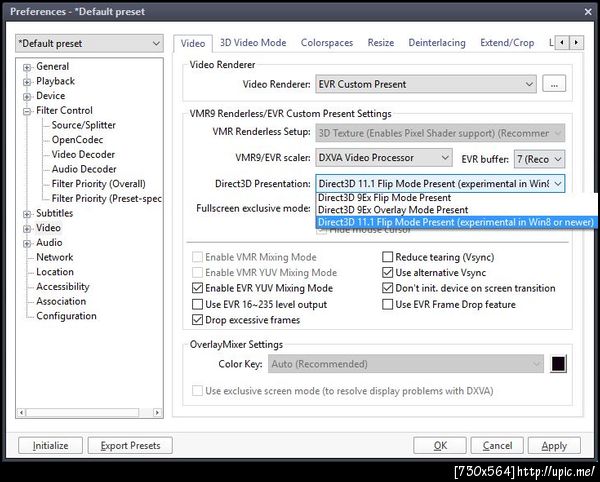Select Configuration in the tree
The image size is (600, 482).
point(66,316)
